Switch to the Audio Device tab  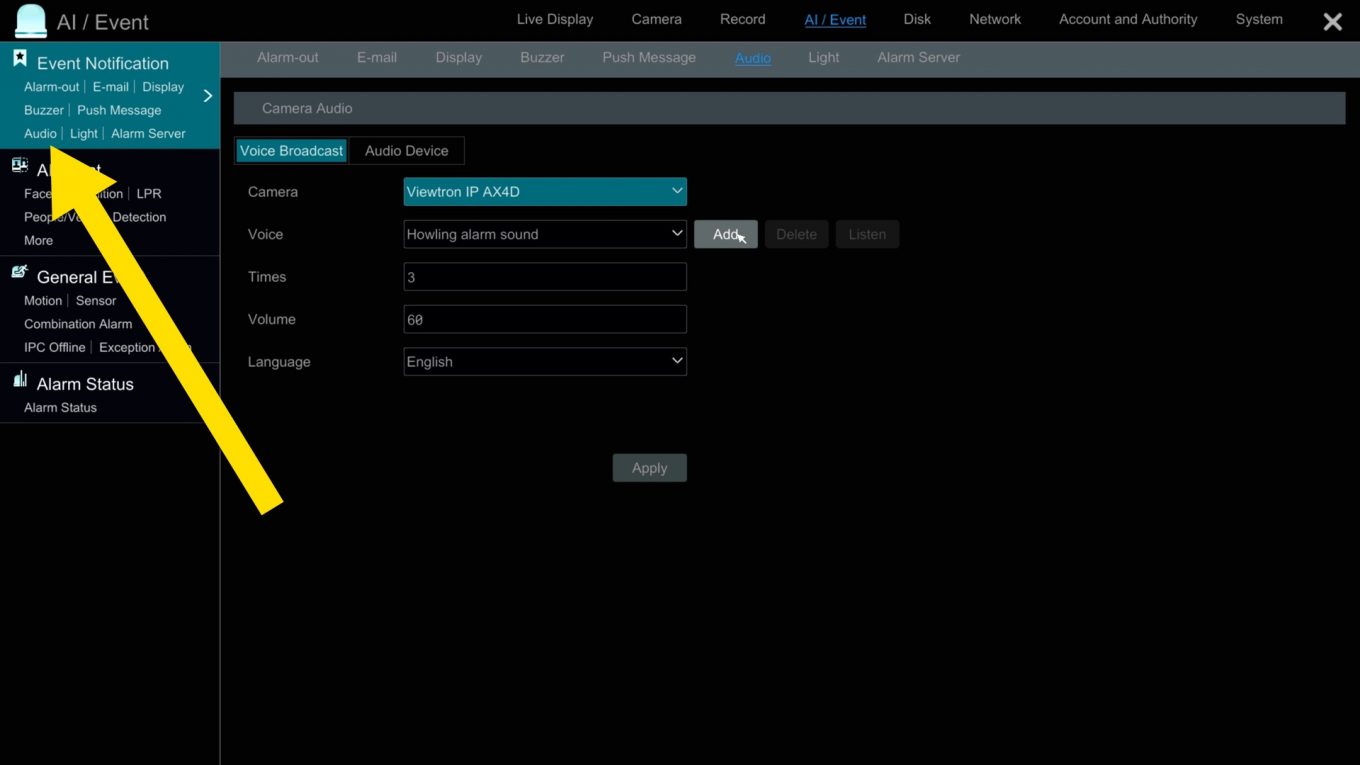coord(406,151)
